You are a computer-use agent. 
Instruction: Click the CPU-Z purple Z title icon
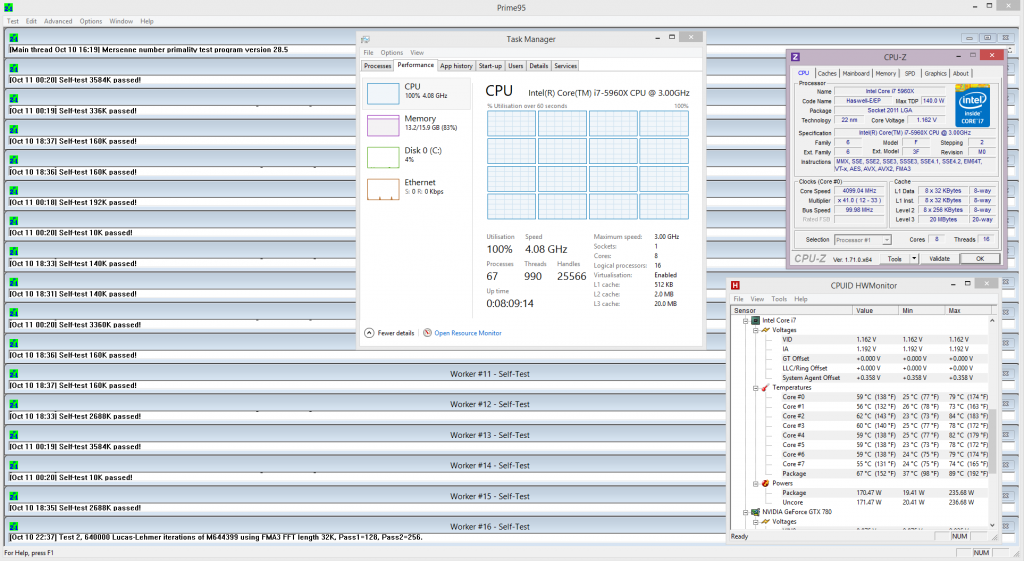click(x=795, y=57)
